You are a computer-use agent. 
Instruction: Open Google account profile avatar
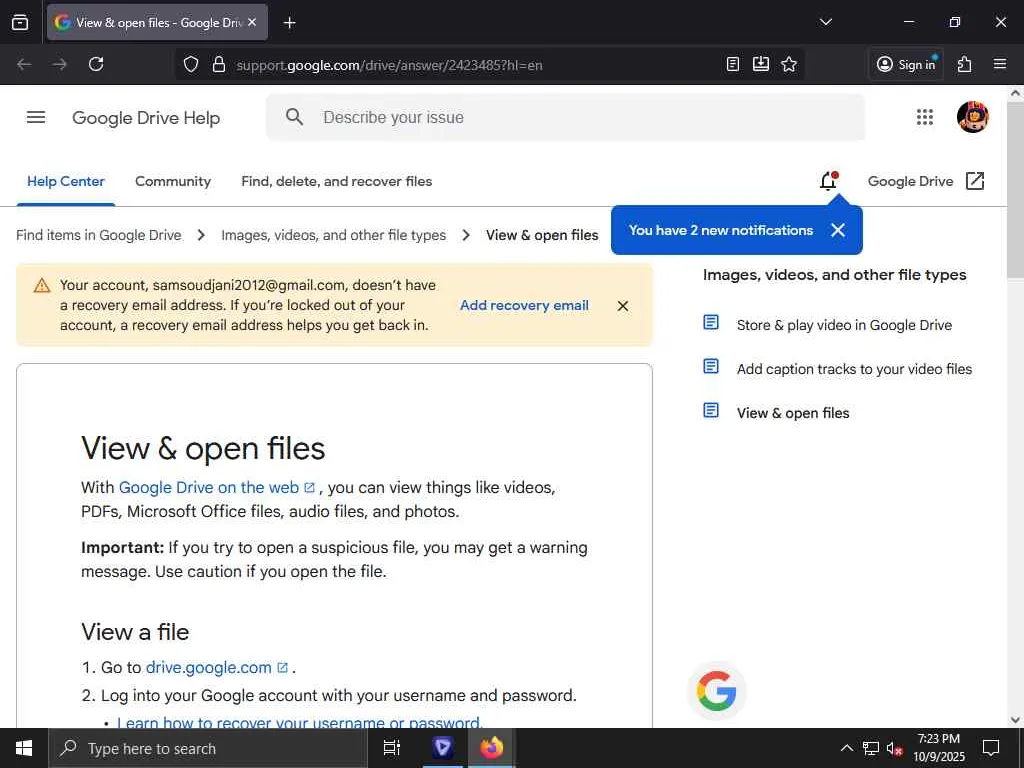pos(972,117)
